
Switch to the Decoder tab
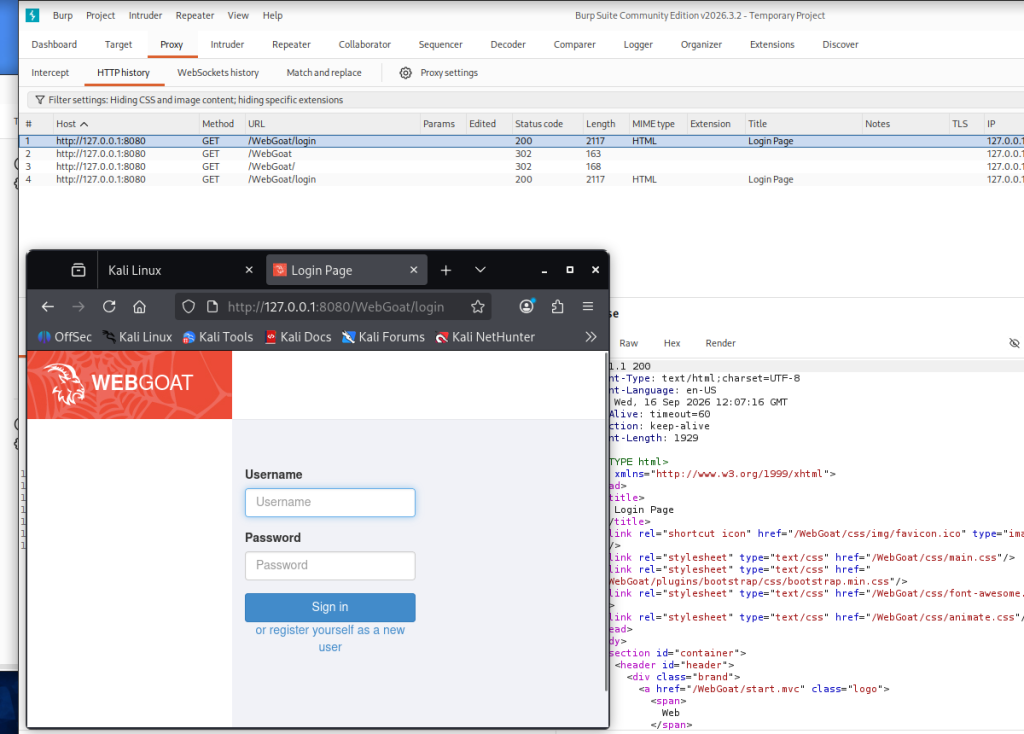[x=508, y=44]
